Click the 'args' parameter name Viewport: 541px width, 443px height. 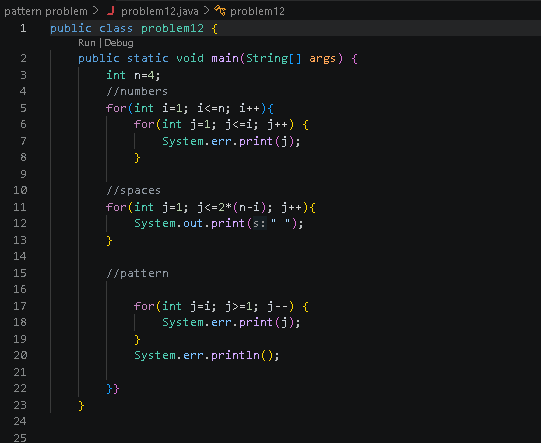322,58
